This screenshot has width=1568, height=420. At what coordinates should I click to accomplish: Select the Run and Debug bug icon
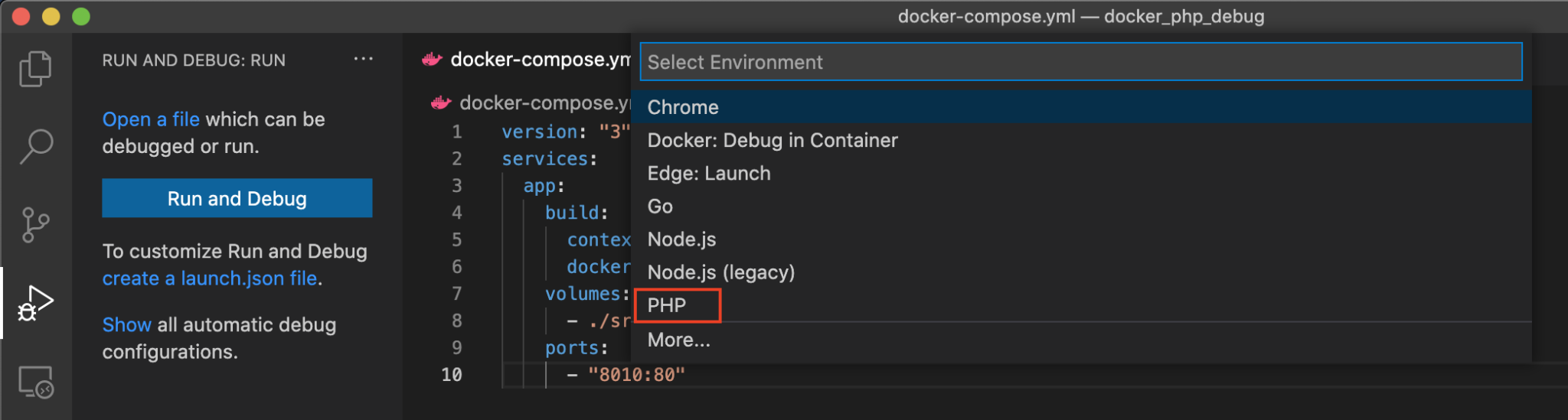(x=35, y=303)
